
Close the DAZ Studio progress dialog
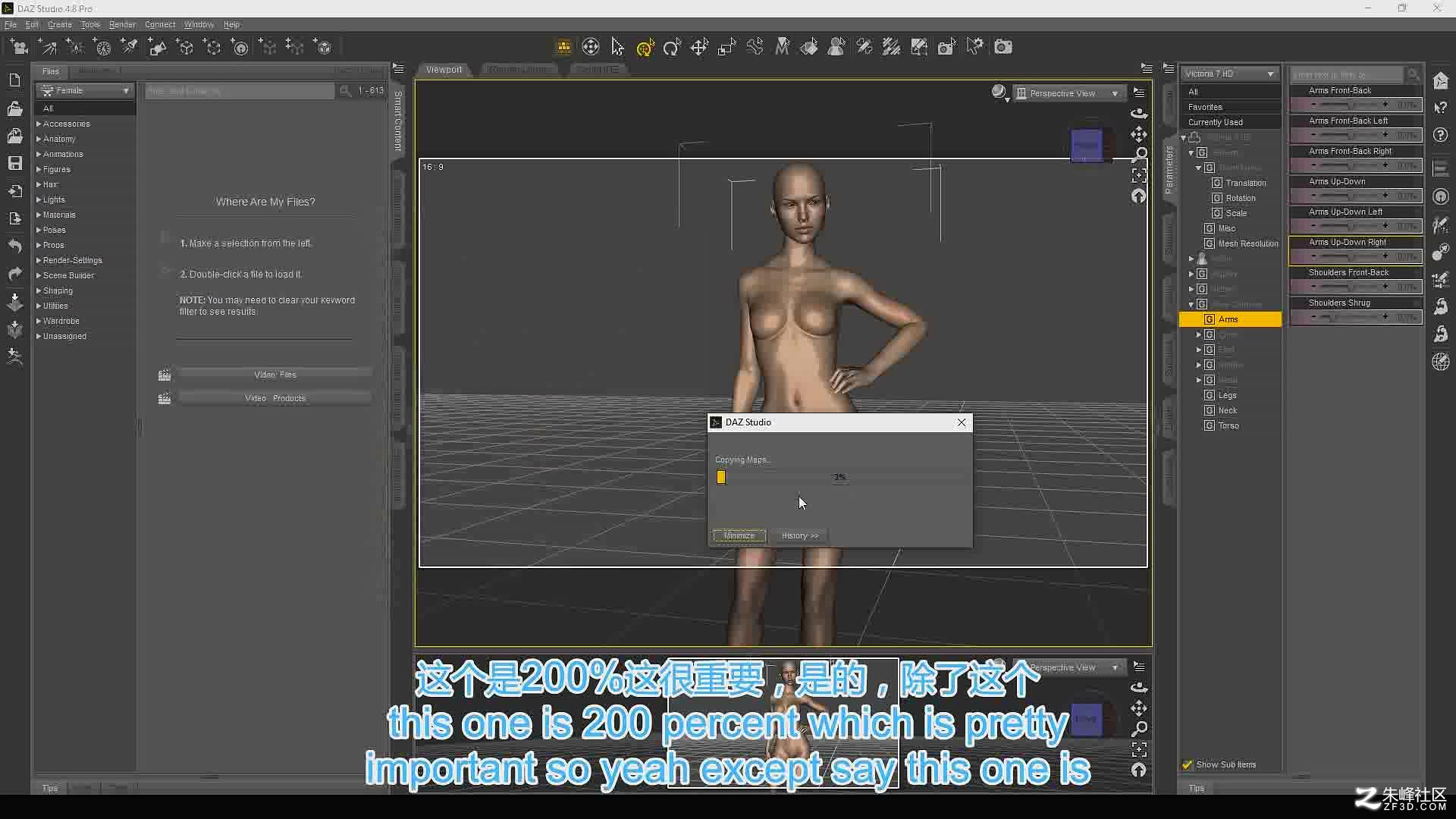click(962, 422)
